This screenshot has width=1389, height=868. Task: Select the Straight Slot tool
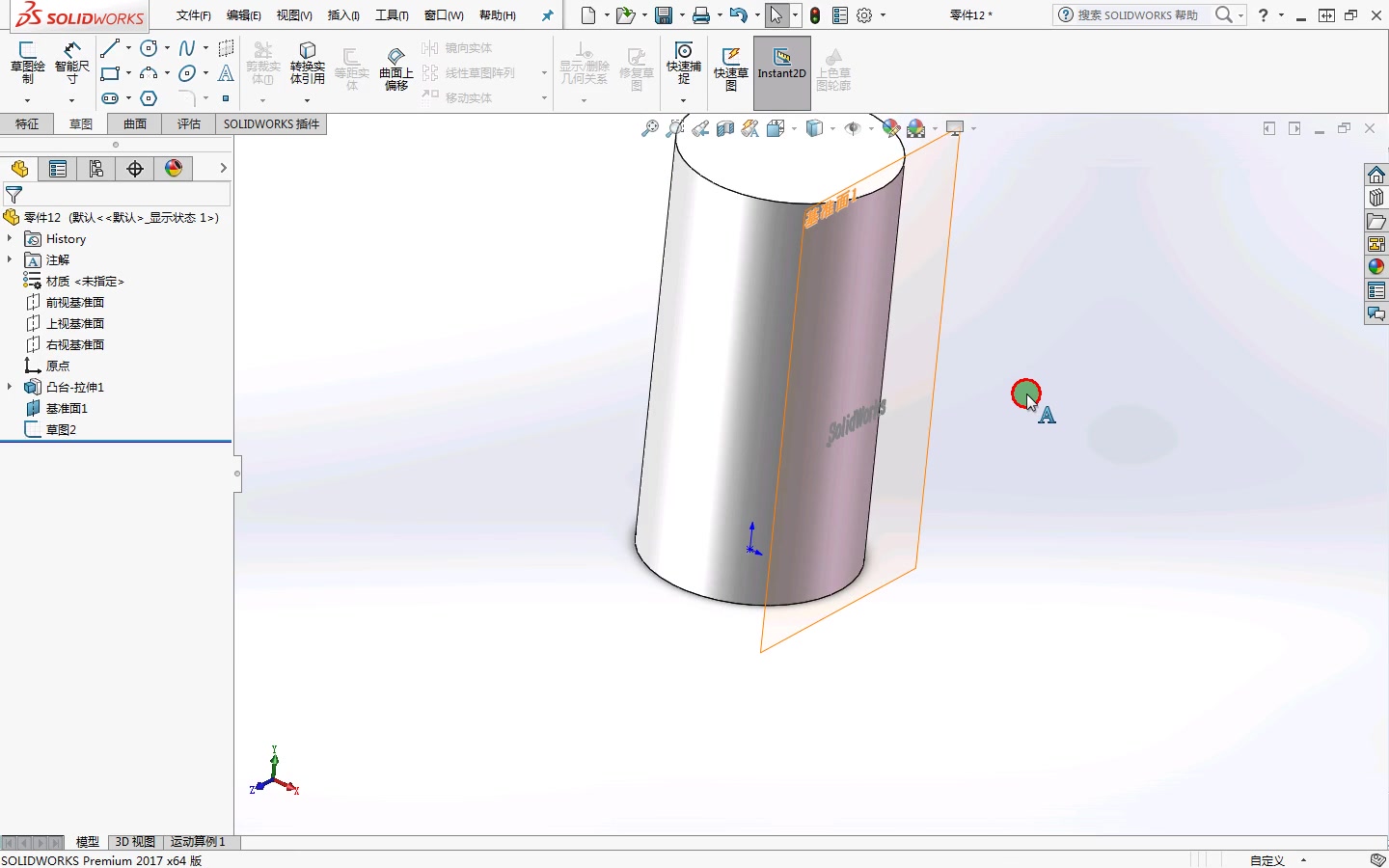tap(111, 98)
